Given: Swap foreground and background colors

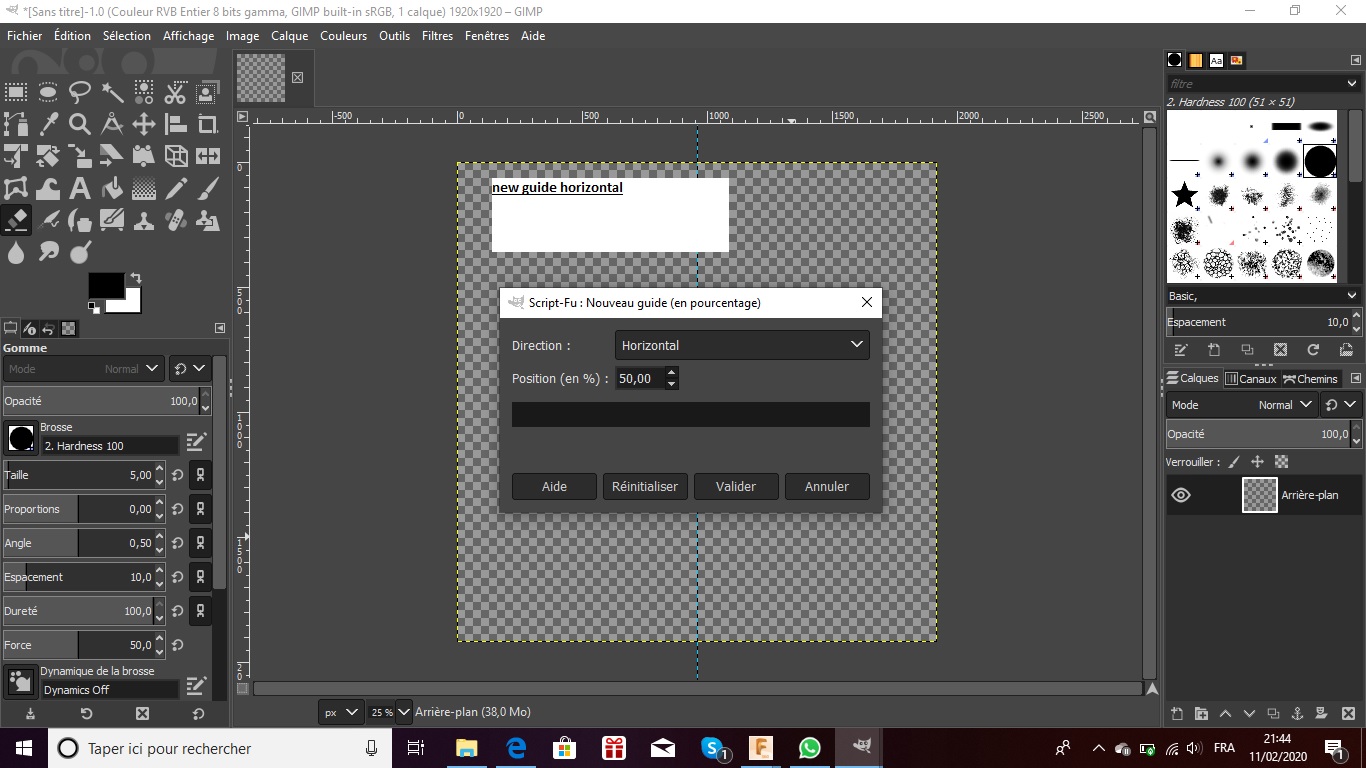Looking at the screenshot, I should (135, 278).
